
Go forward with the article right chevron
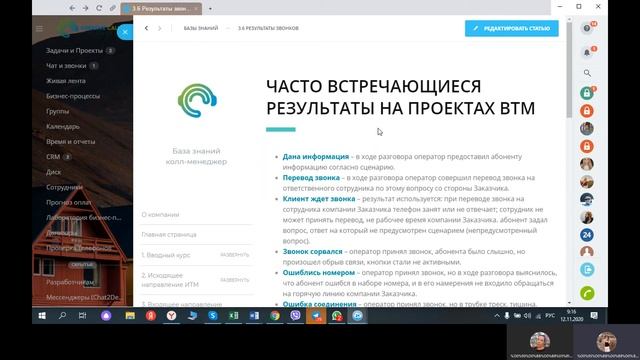(x=160, y=28)
